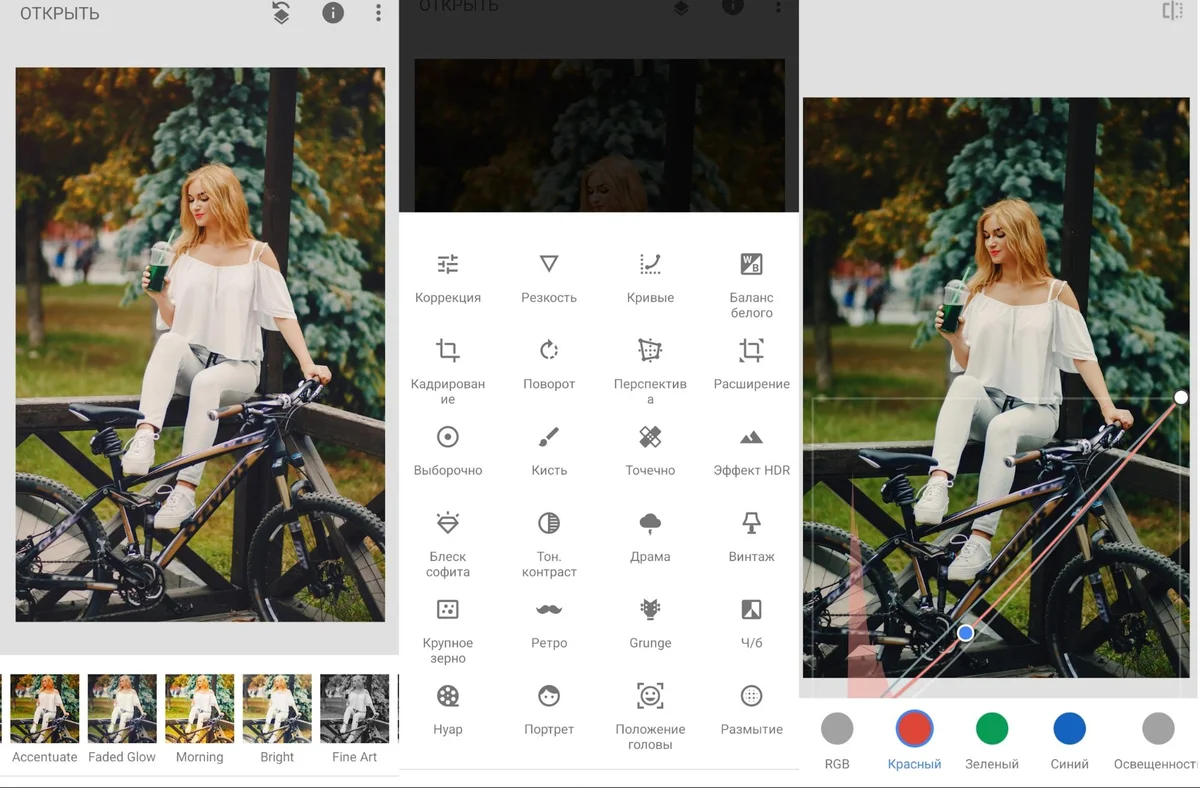Switch to the blue (Синий) channel
The width and height of the screenshot is (1200, 788).
(1069, 729)
